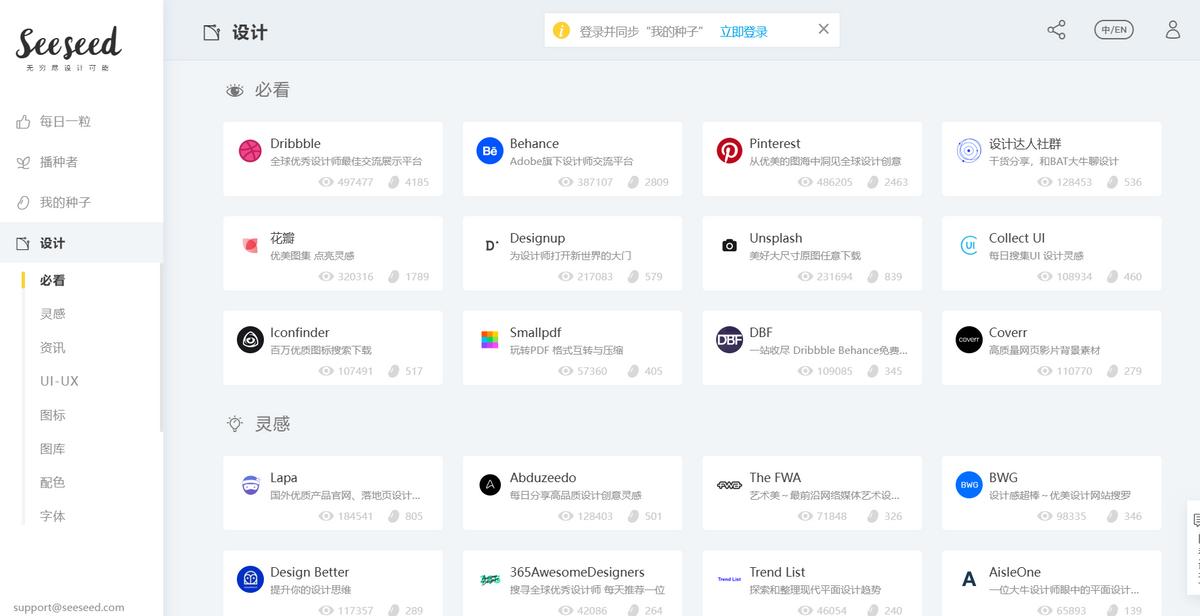Select 资讯 subcategory
The height and width of the screenshot is (616, 1200).
click(x=52, y=348)
